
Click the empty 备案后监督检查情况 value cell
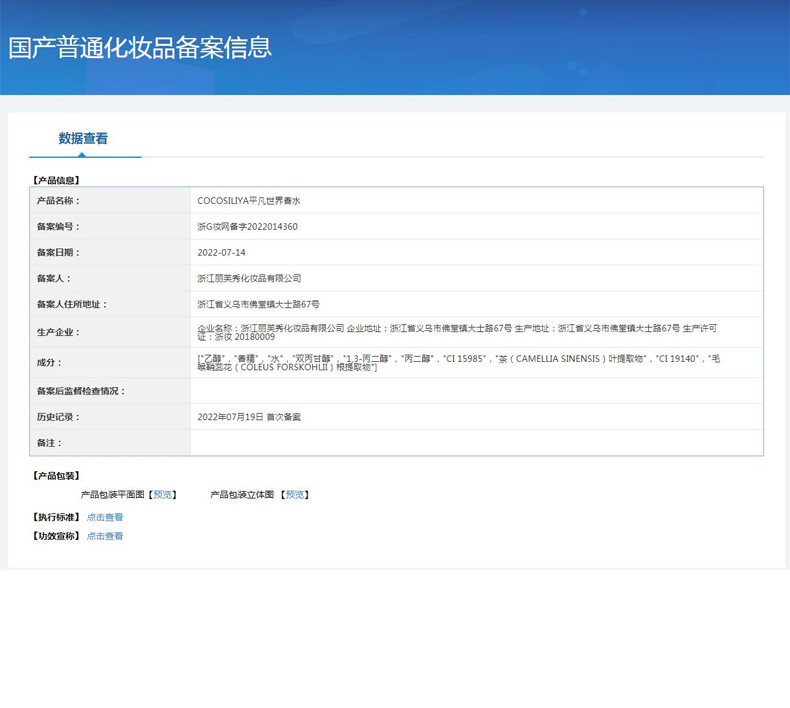pyautogui.click(x=476, y=391)
